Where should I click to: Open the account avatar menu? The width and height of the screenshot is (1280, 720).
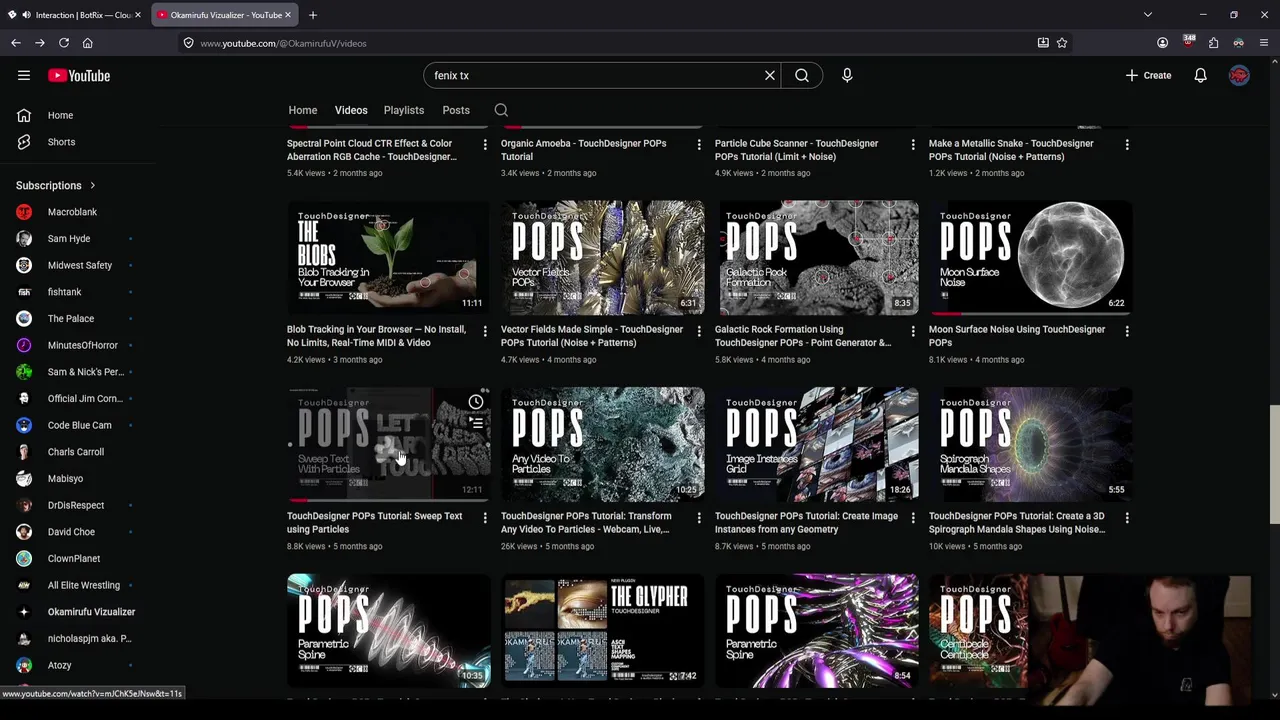pos(1239,75)
